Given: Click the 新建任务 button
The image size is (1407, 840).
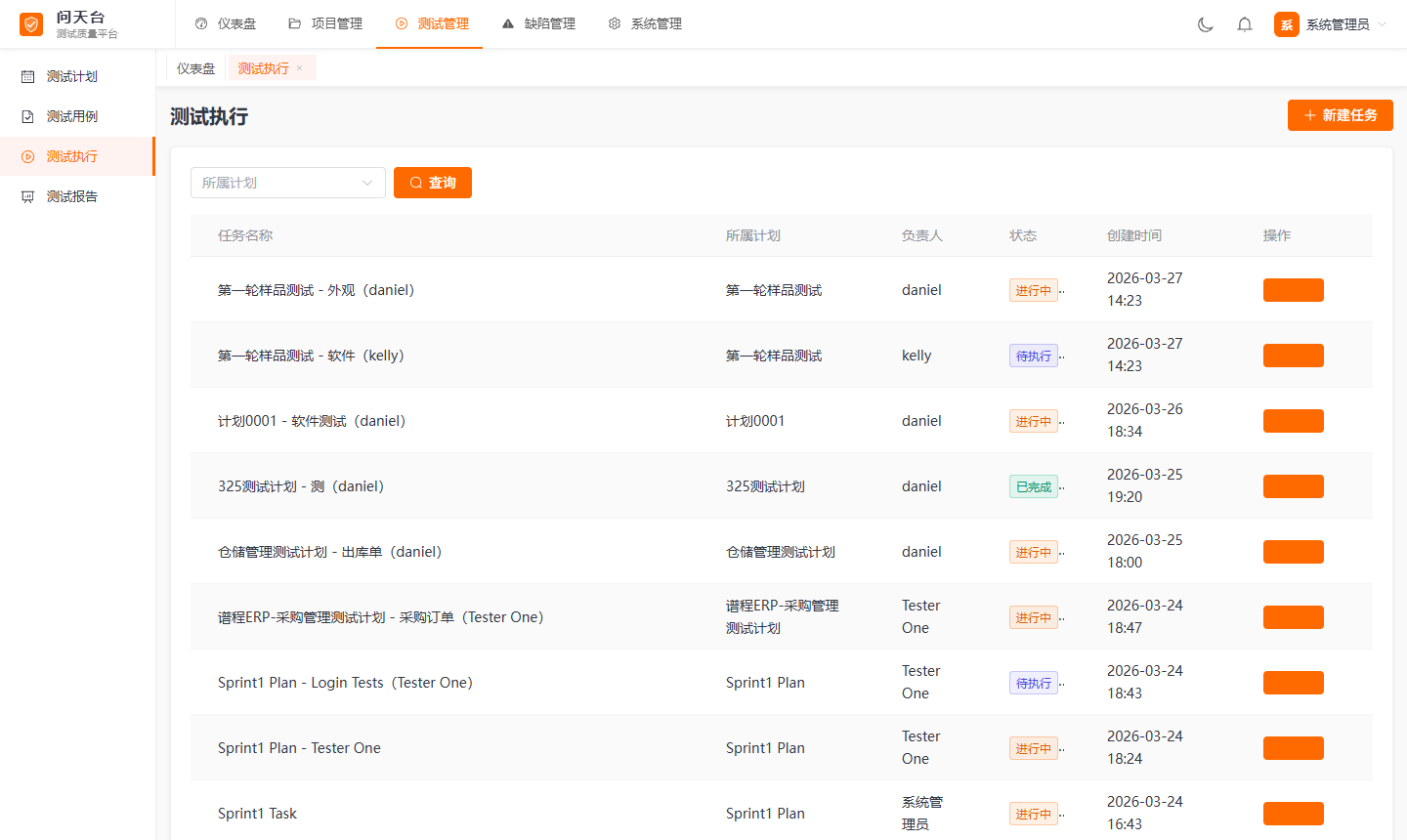Looking at the screenshot, I should point(1341,115).
